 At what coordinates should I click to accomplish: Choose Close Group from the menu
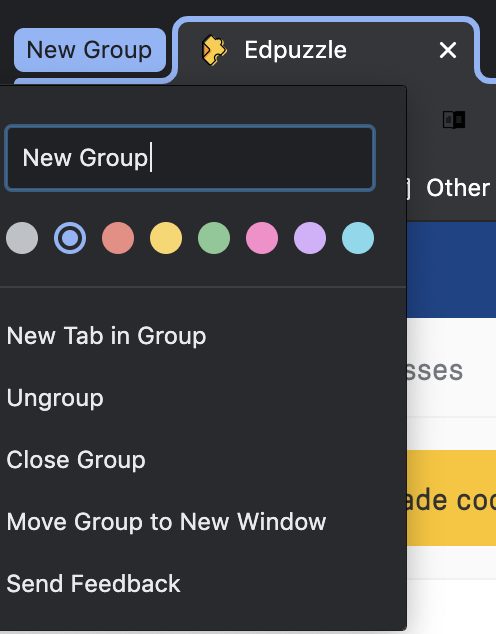pyautogui.click(x=203, y=460)
